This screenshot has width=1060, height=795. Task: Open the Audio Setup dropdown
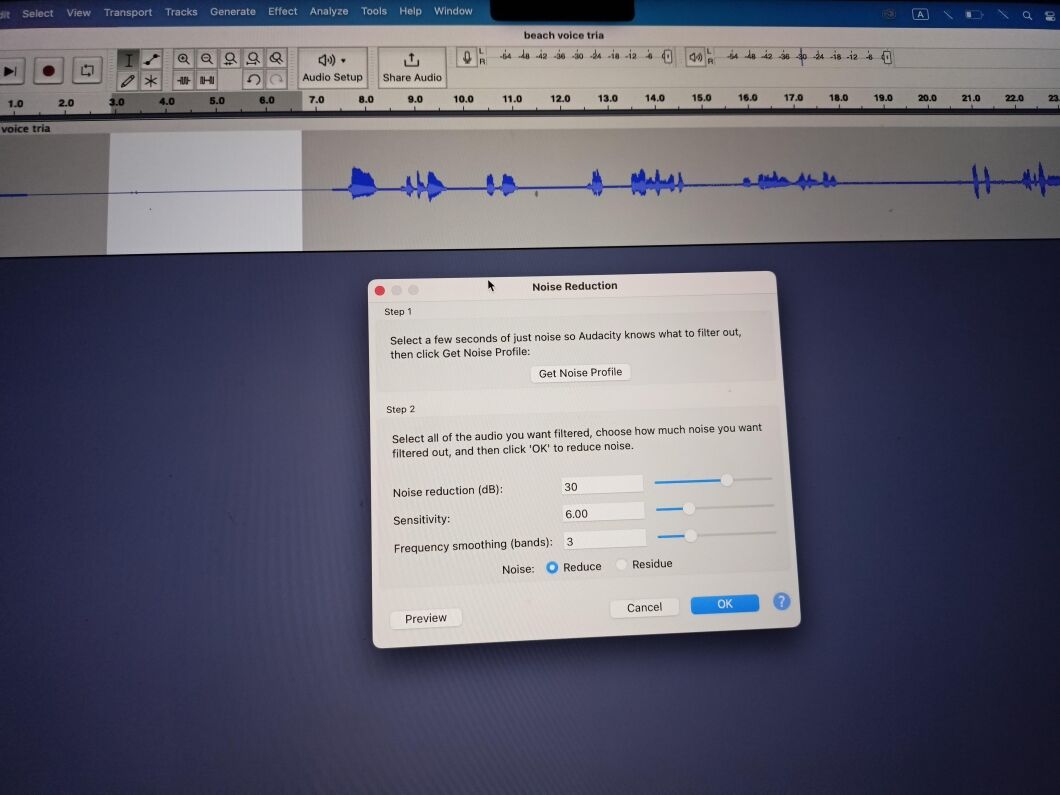(x=333, y=68)
